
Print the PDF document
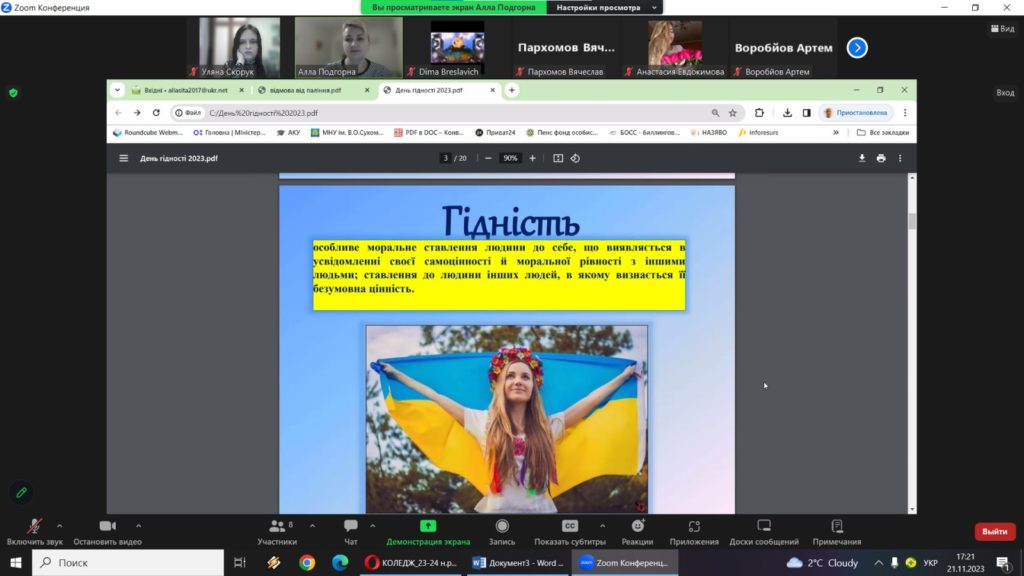[881, 158]
